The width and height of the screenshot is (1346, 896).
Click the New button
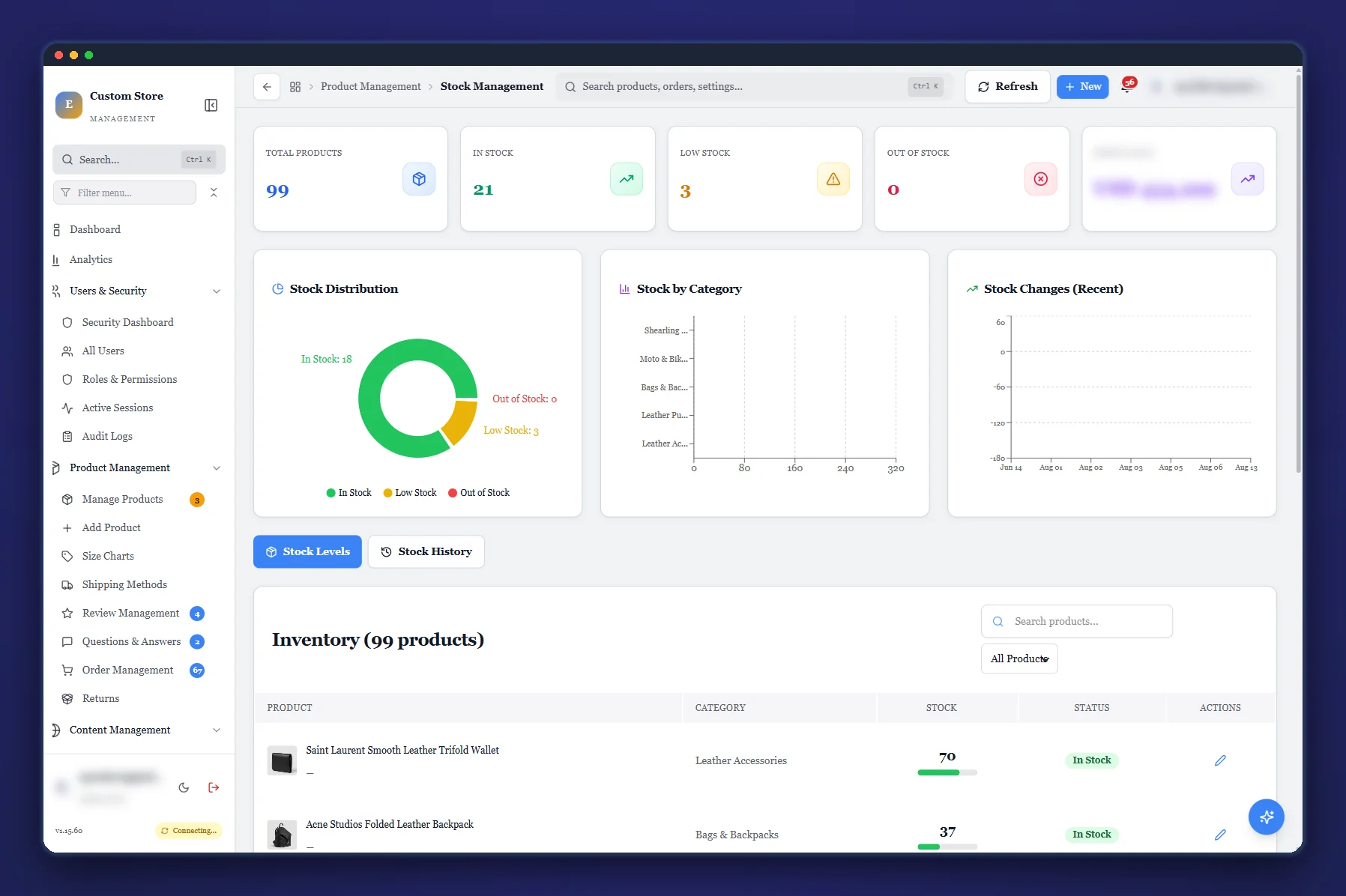1083,87
